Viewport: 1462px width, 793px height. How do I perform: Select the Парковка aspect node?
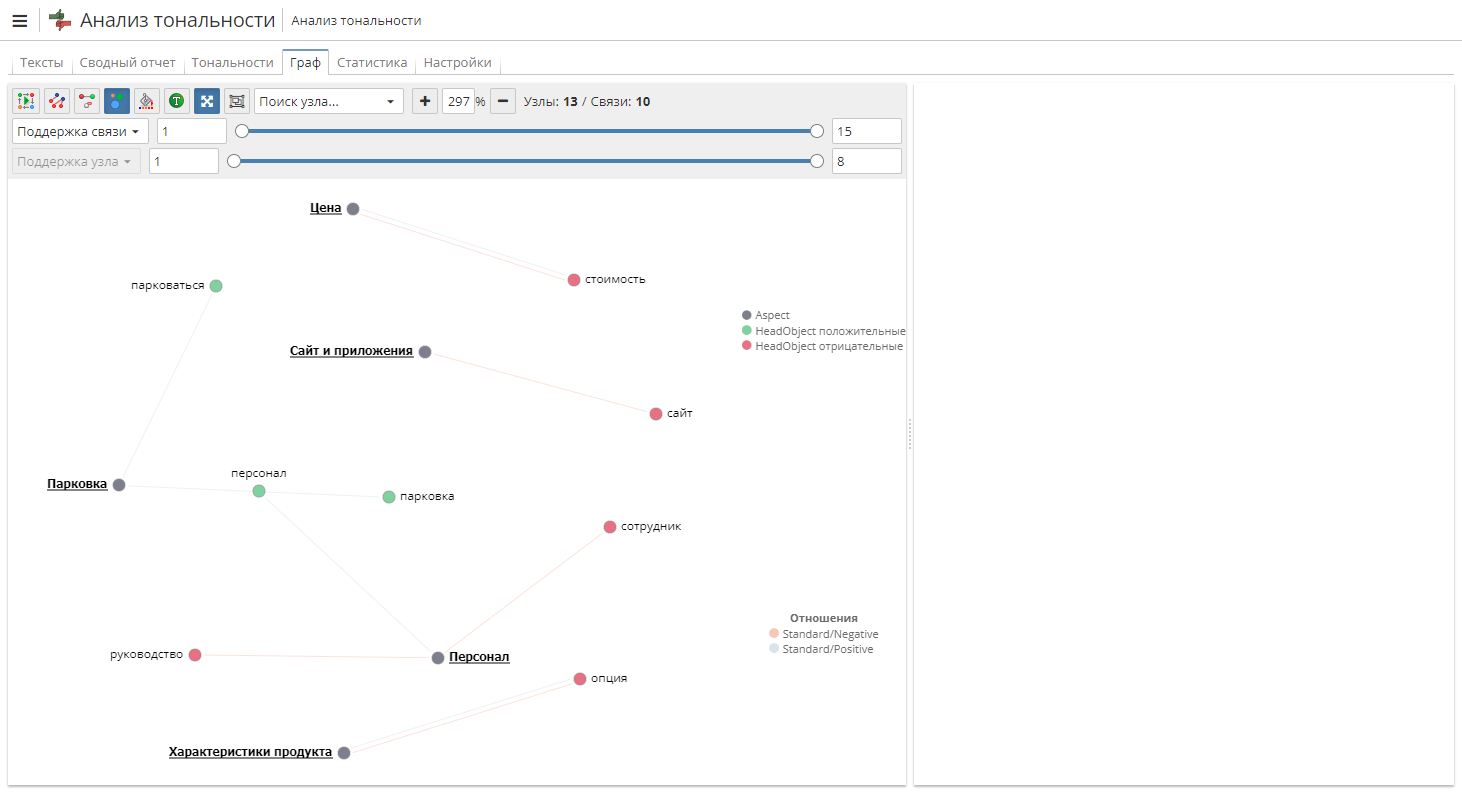pyautogui.click(x=119, y=485)
